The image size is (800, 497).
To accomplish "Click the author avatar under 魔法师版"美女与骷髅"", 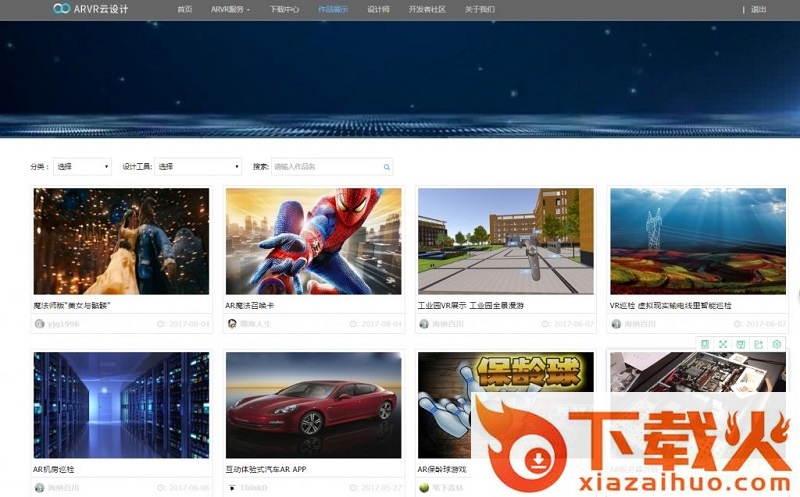I will [39, 324].
